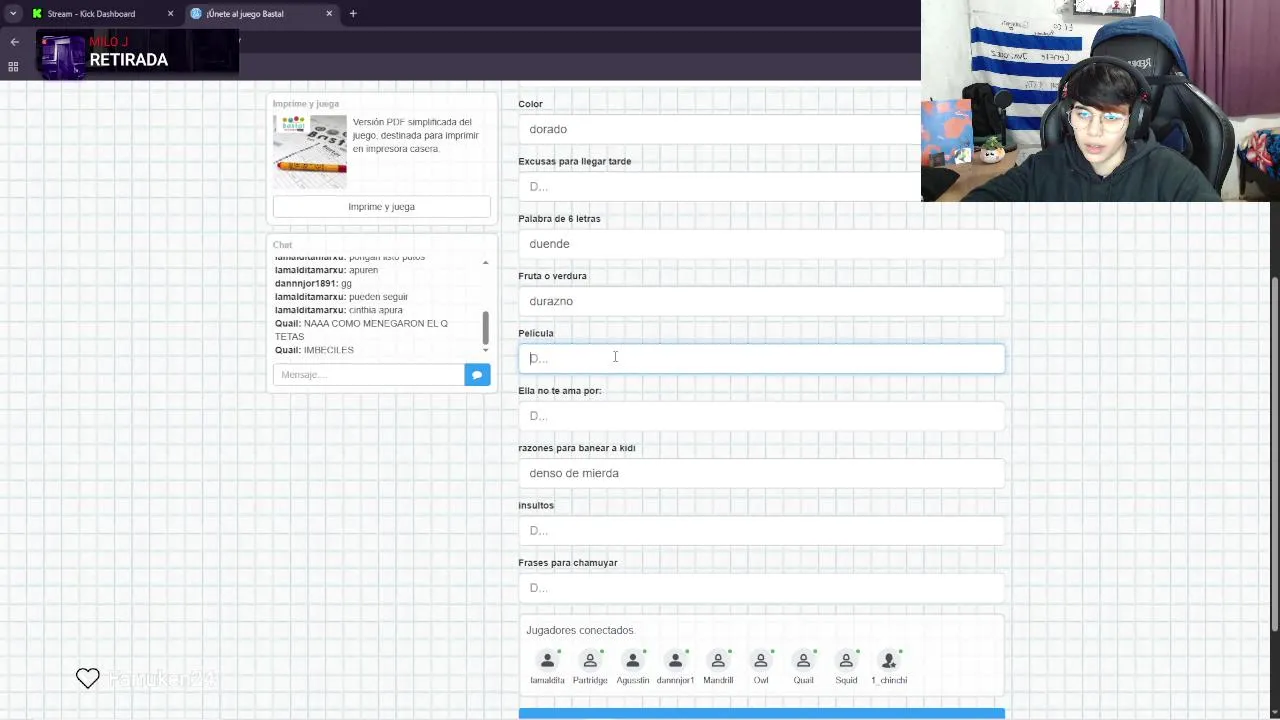Go back with the browser back arrow
The image size is (1280, 720).
click(14, 41)
